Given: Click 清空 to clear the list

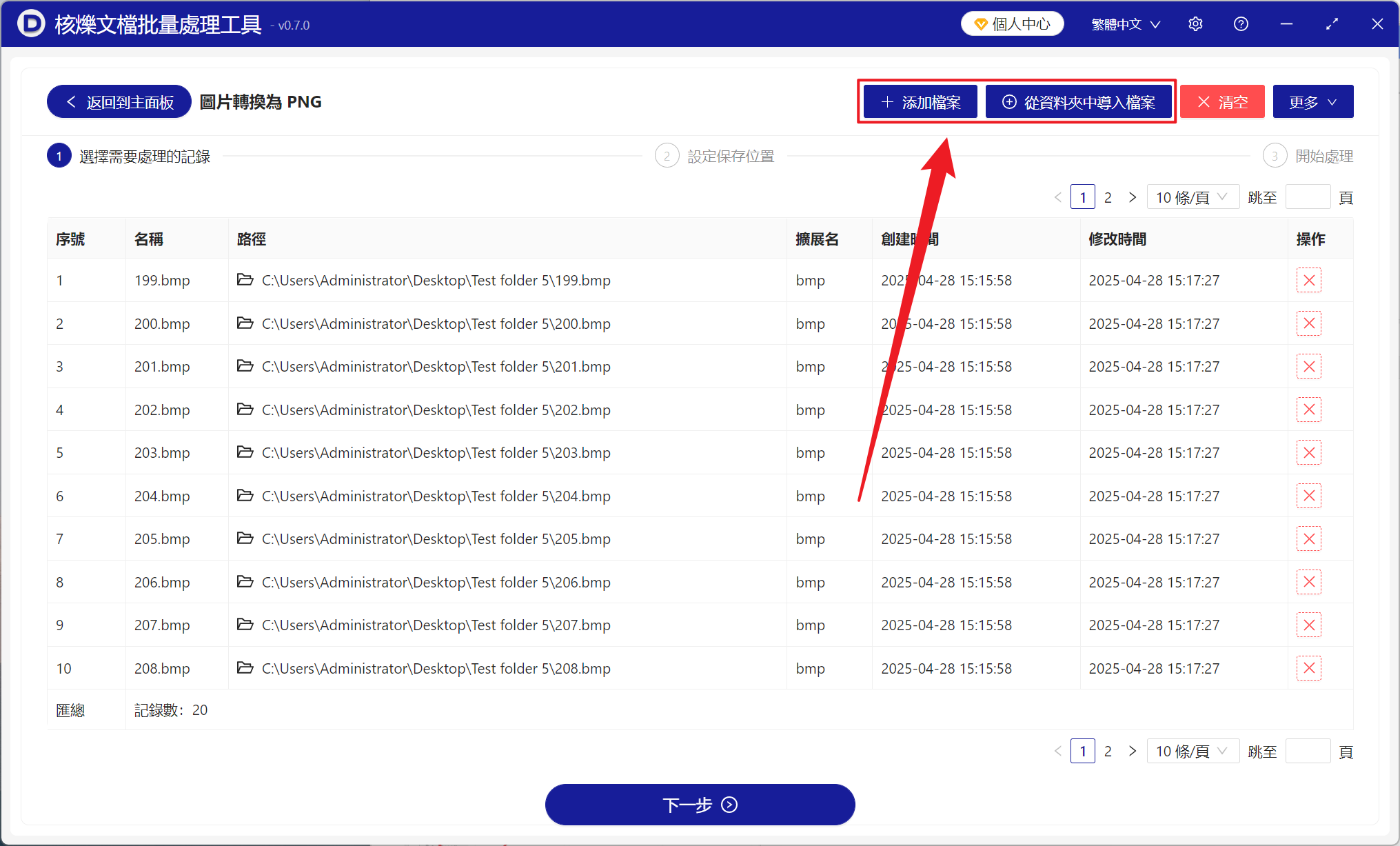Looking at the screenshot, I should (x=1222, y=102).
